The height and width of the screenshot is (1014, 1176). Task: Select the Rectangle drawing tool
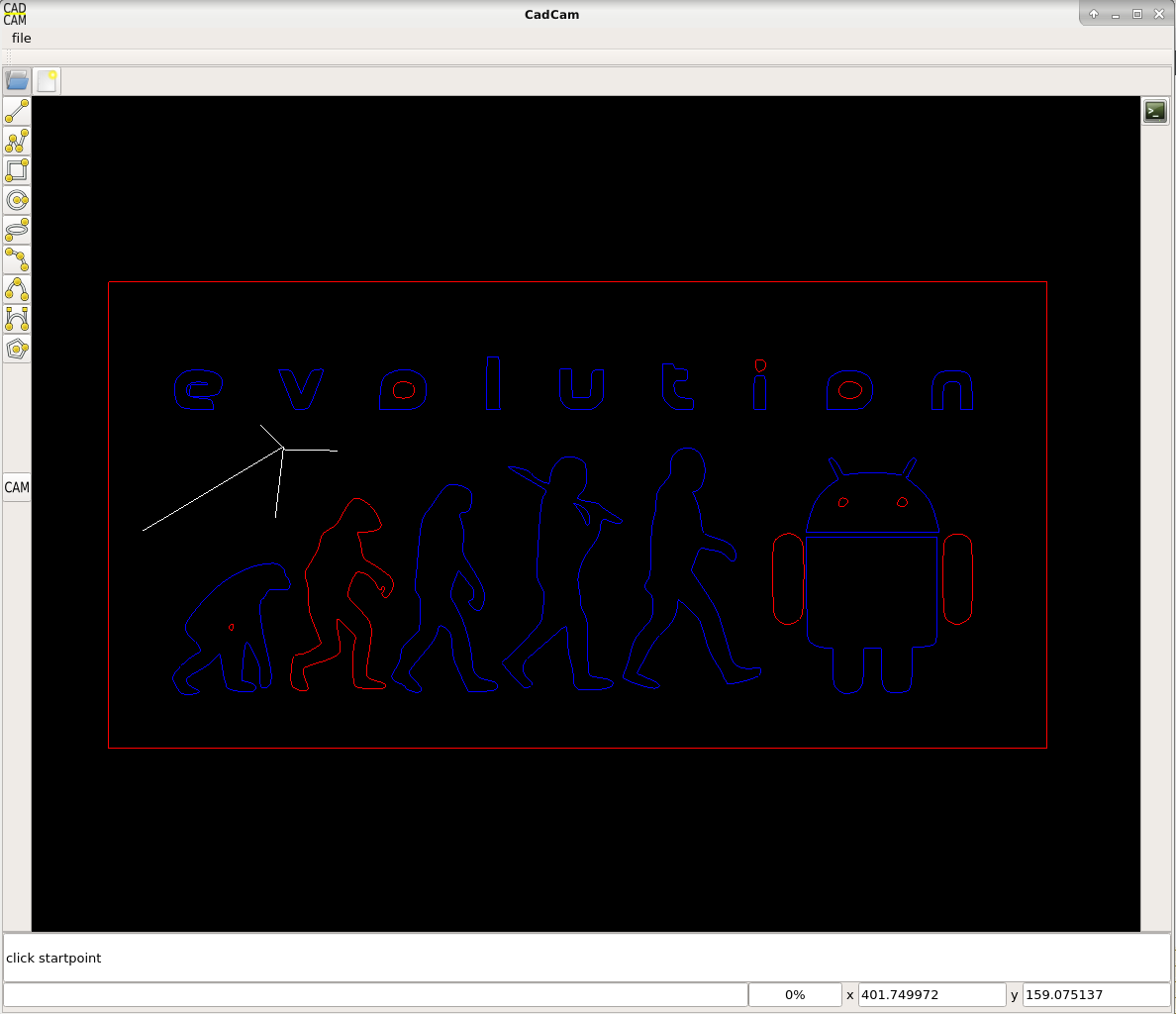pos(17,170)
